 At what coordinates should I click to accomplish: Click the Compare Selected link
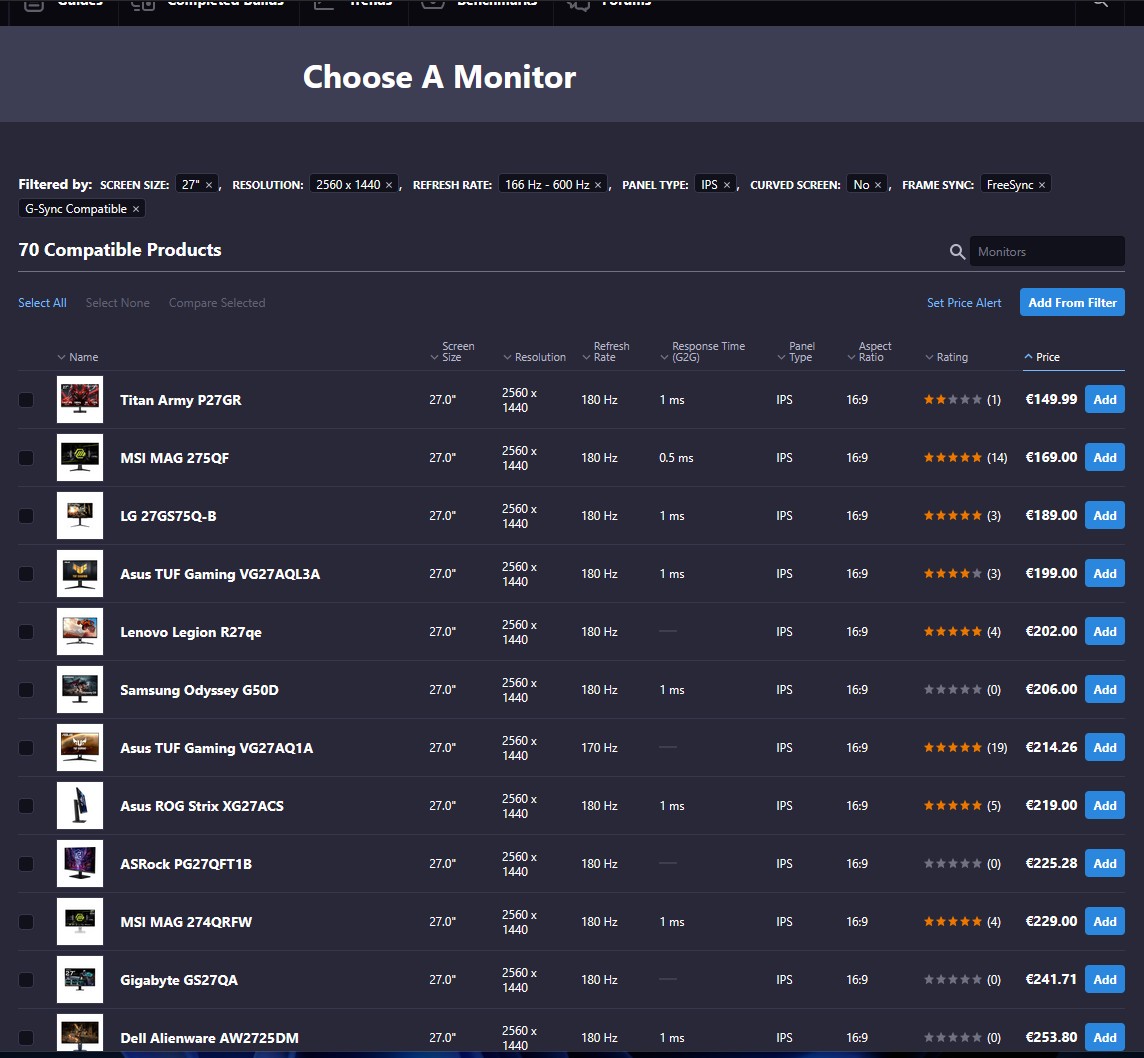tap(217, 303)
